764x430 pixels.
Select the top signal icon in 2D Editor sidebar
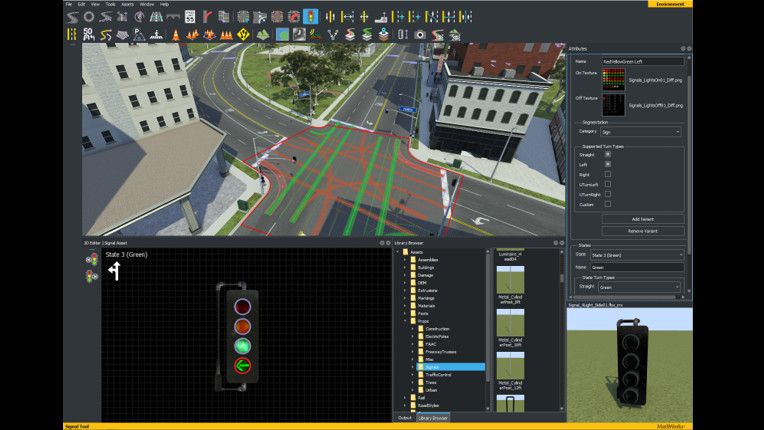coord(91,260)
